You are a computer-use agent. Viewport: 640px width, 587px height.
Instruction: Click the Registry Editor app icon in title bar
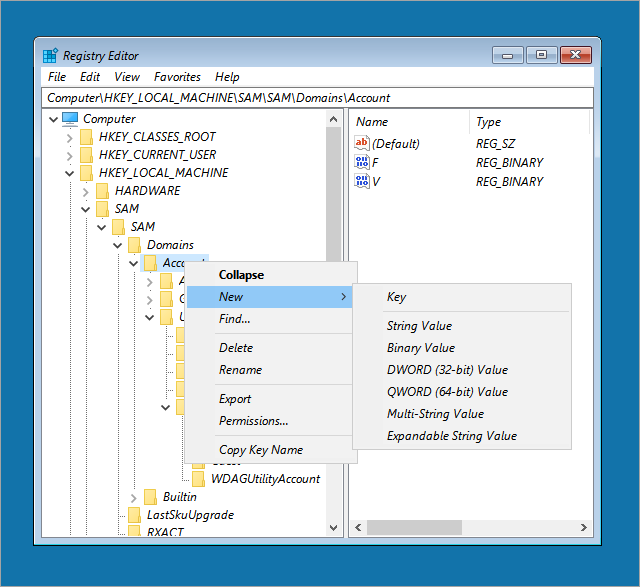[x=50, y=56]
